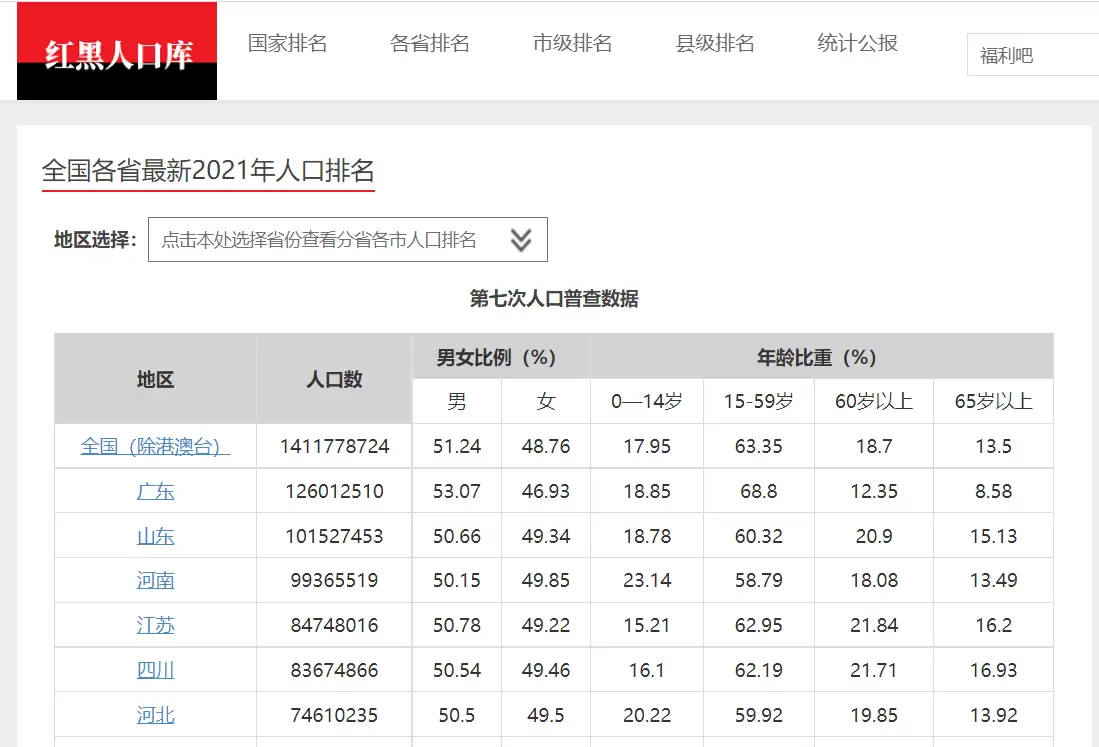The width and height of the screenshot is (1099, 747).
Task: Select national male ratio 51.24
Action: (457, 446)
